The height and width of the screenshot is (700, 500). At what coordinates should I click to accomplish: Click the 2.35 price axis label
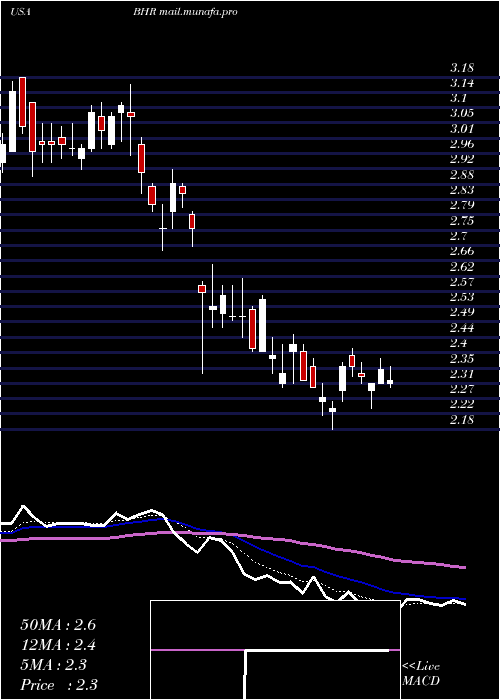tap(462, 358)
